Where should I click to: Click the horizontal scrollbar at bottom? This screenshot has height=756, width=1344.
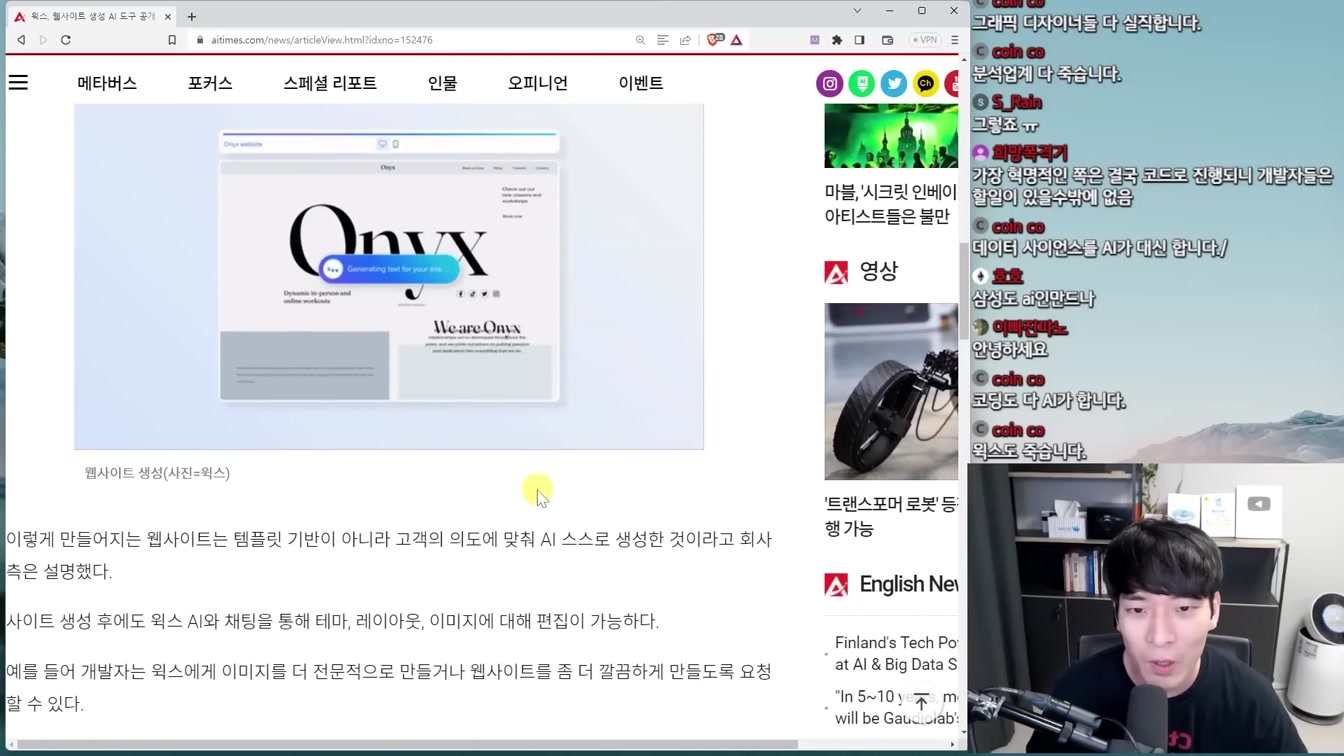[408, 744]
